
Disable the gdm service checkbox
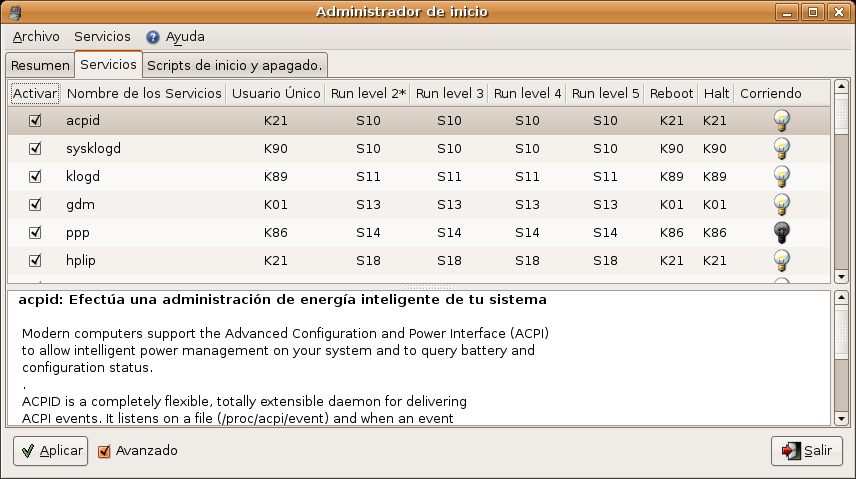[35, 204]
